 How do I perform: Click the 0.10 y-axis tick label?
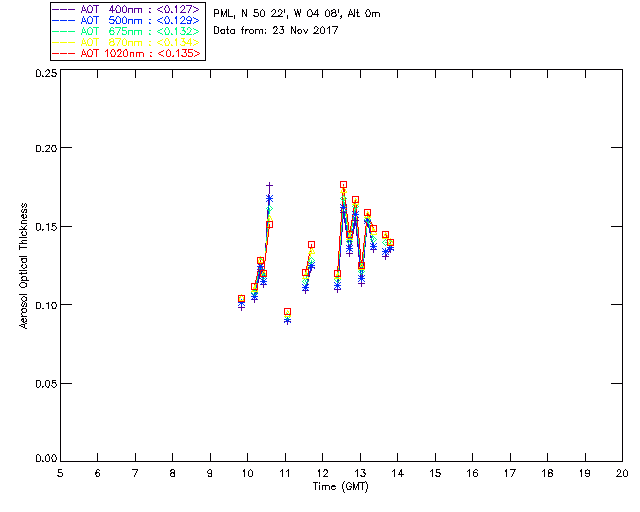point(46,305)
